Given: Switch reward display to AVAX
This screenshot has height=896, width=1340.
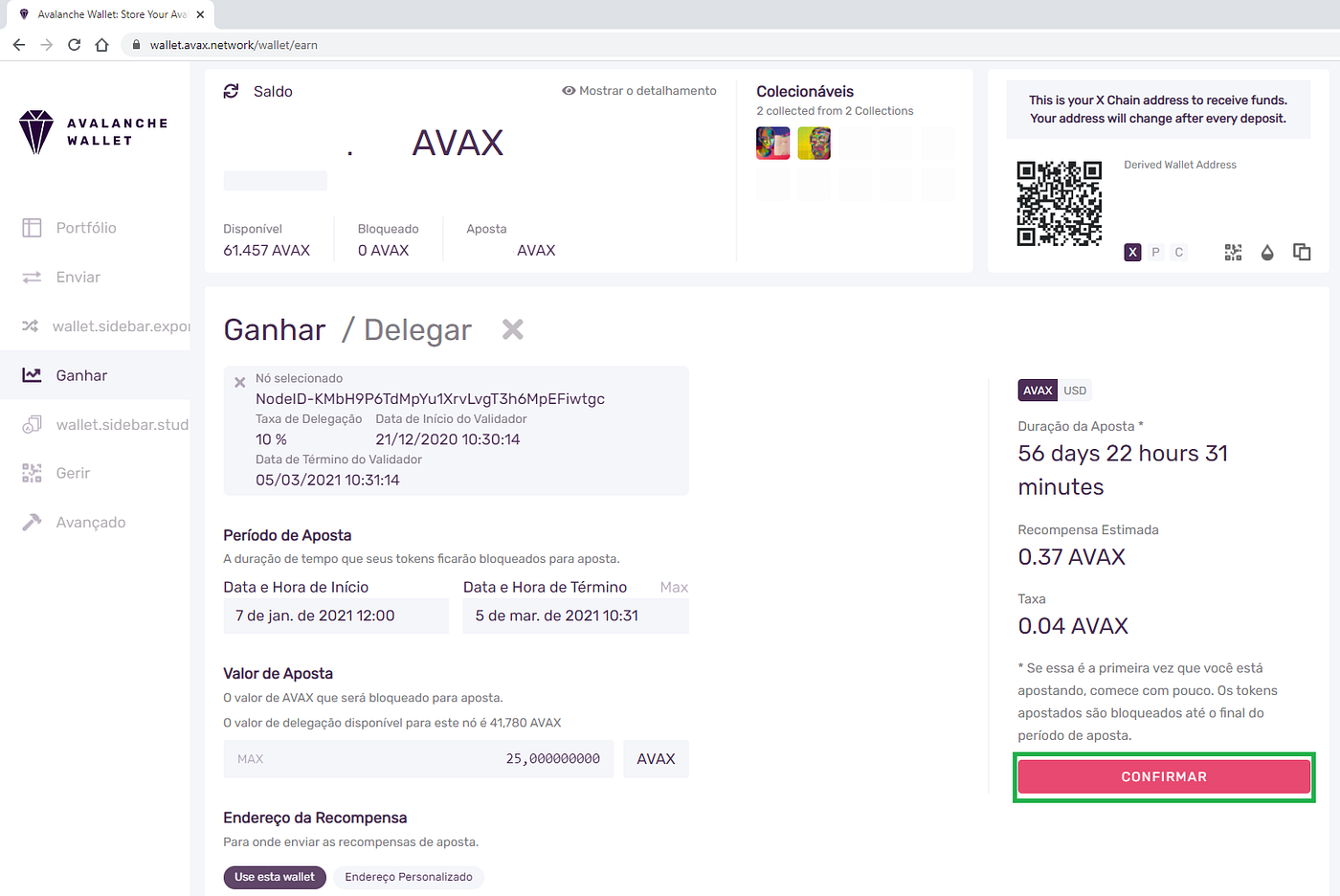Looking at the screenshot, I should tap(1038, 391).
